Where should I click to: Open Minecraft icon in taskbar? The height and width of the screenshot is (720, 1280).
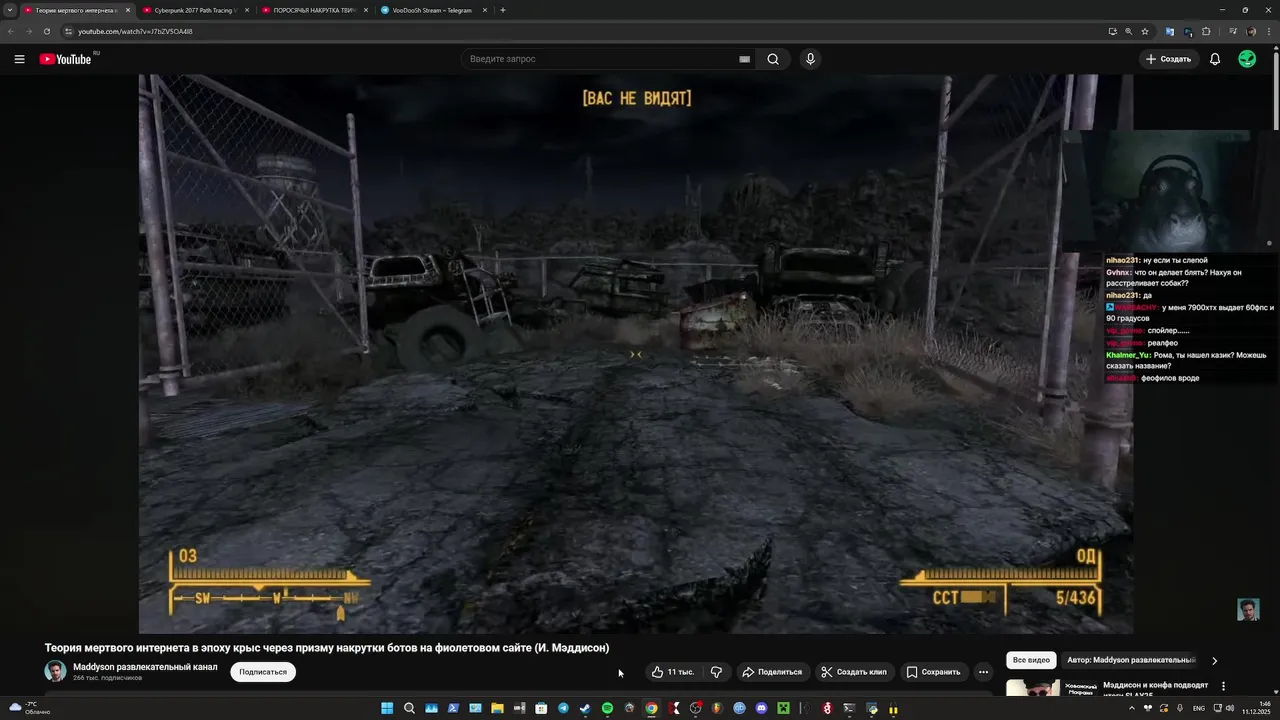[783, 708]
